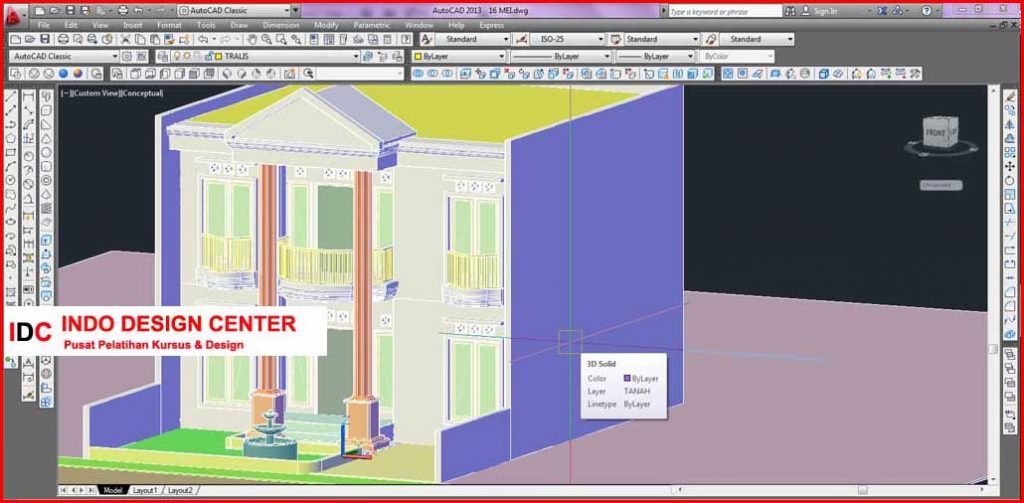Open the Properties palette icon
Viewport: 1024px width, 503px height.
coord(313,39)
